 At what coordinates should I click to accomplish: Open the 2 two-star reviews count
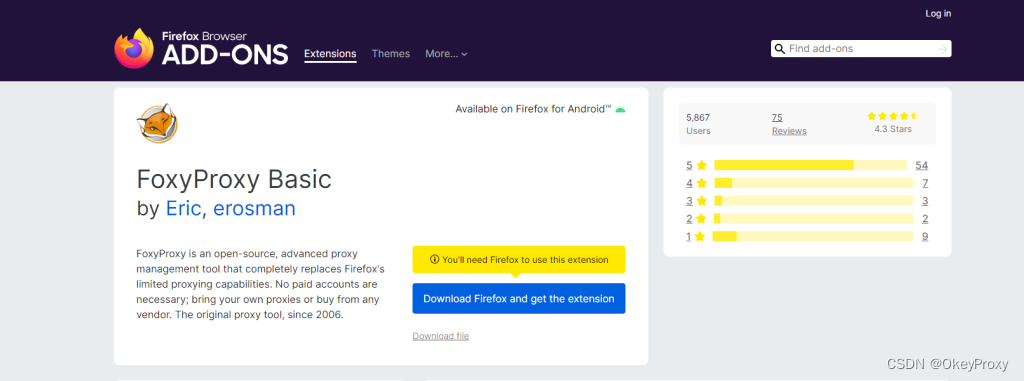pyautogui.click(x=925, y=218)
